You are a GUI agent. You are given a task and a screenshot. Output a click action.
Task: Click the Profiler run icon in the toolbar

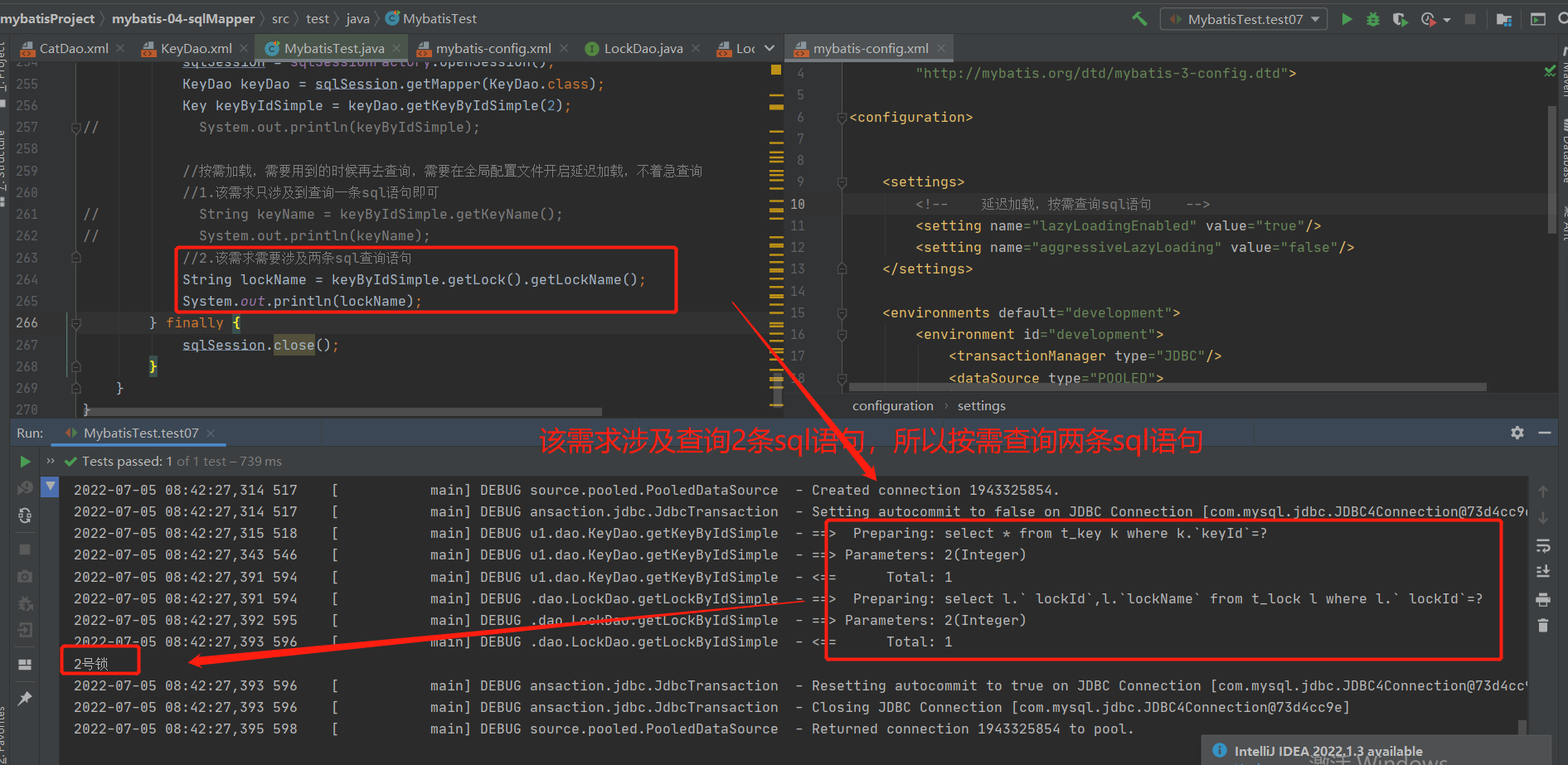(1428, 18)
